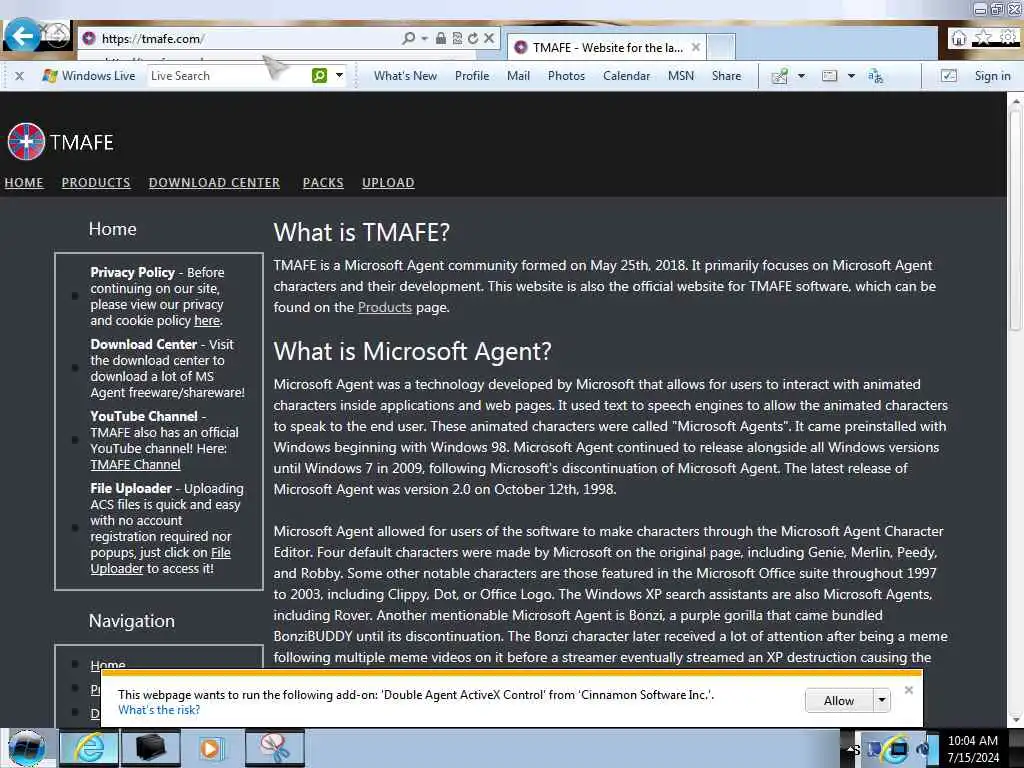Click the privacy policy 'here' link

[207, 321]
